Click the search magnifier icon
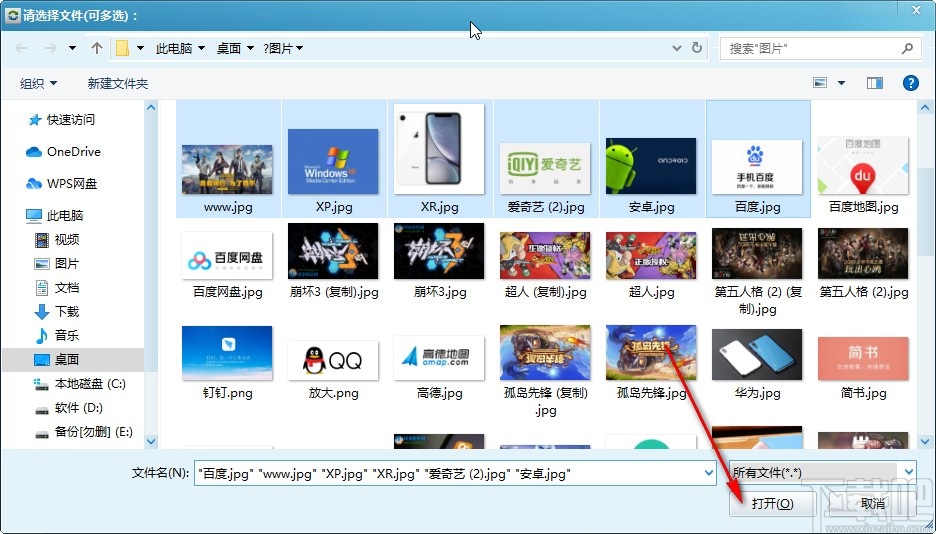936x534 pixels. point(907,48)
